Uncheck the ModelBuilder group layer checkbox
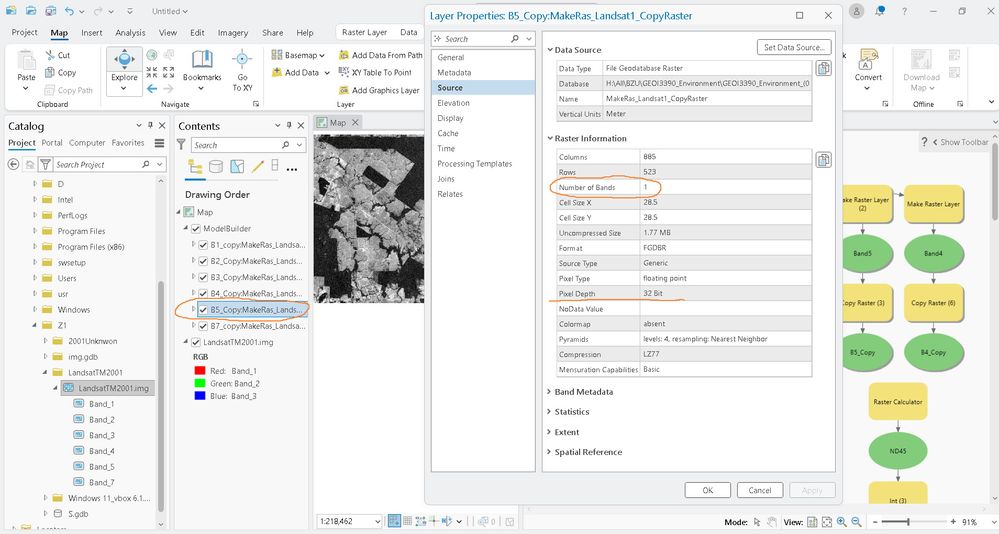This screenshot has height=534, width=999. tap(196, 228)
